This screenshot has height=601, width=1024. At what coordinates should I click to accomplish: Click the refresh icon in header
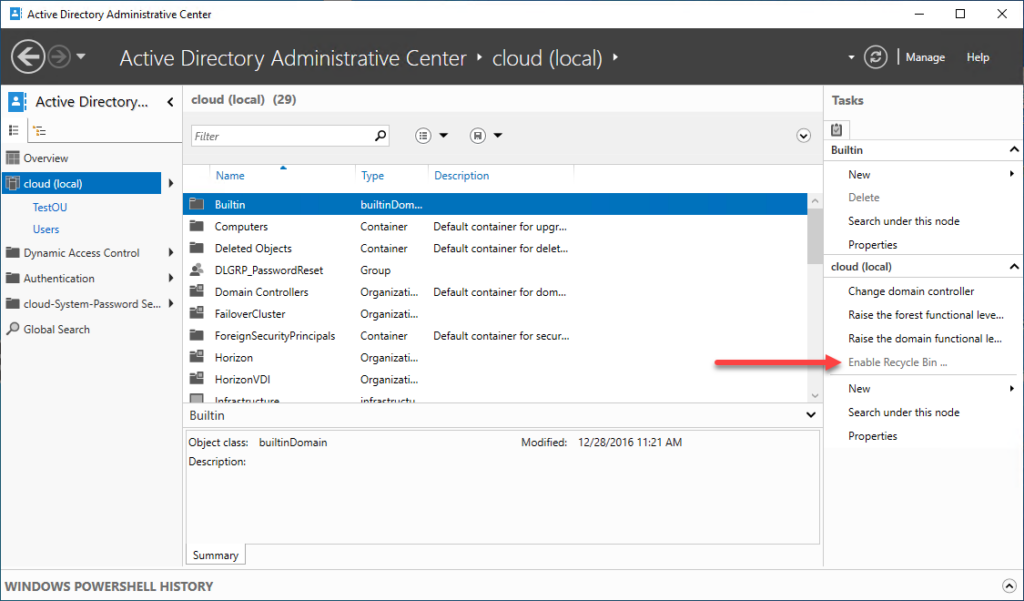(x=875, y=57)
